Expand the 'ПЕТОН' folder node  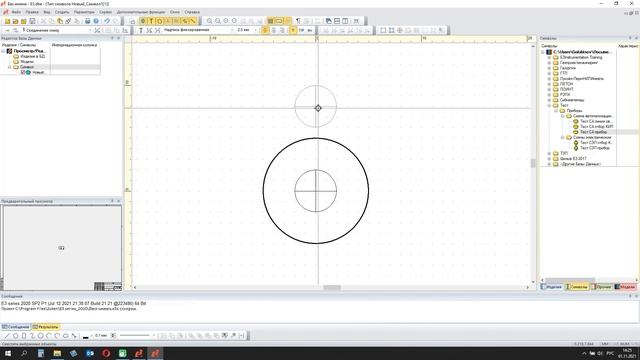549,84
